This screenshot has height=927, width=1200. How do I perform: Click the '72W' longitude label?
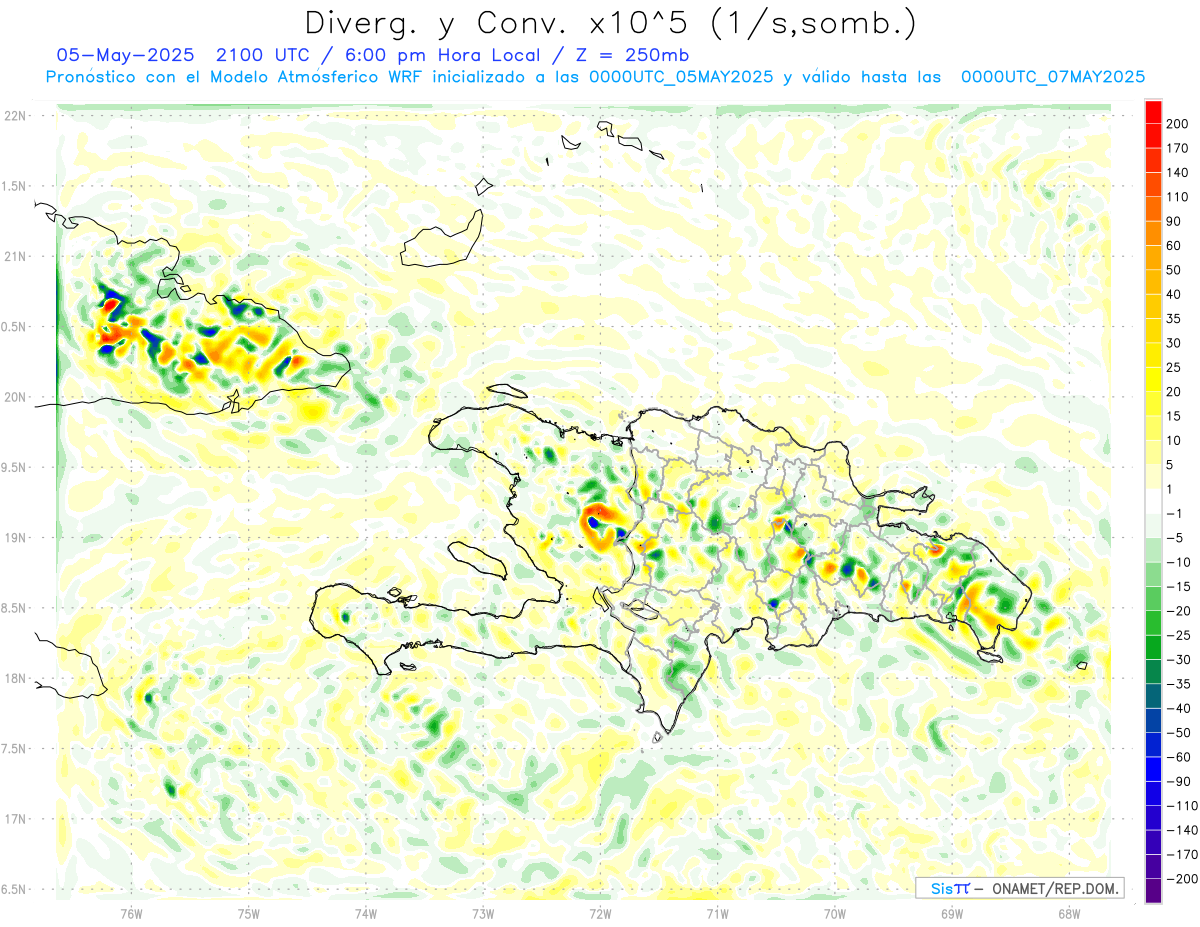pos(600,914)
